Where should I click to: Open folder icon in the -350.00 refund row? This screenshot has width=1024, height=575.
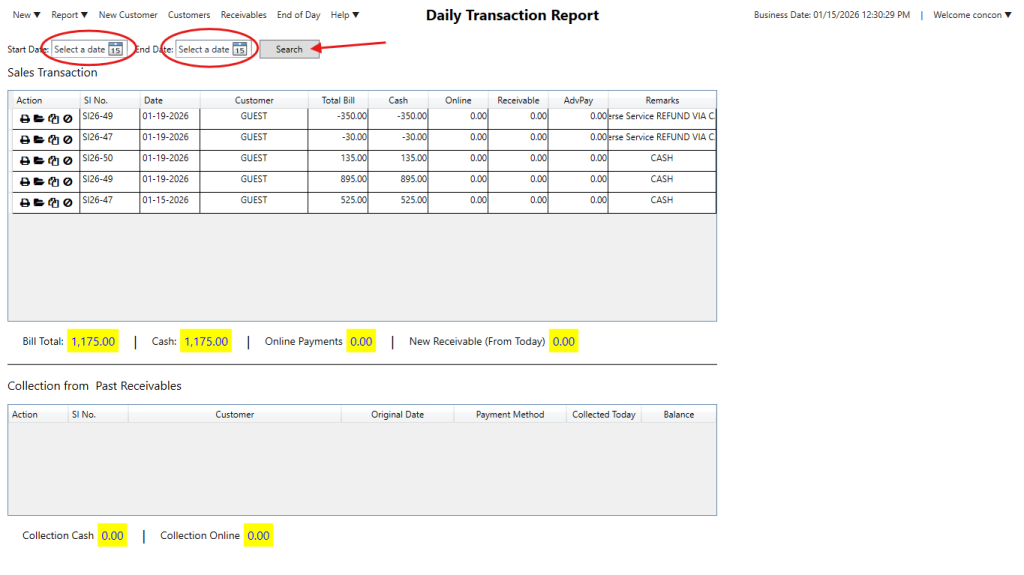(39, 118)
